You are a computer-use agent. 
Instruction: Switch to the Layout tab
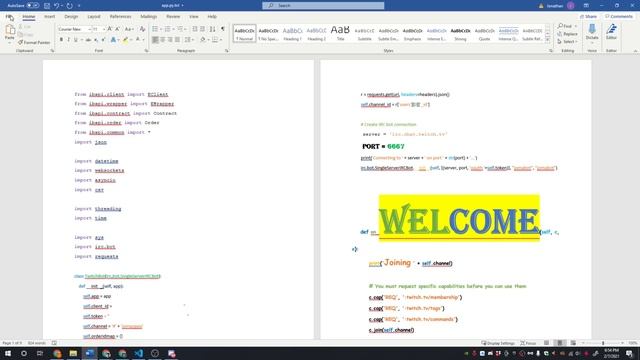tap(94, 17)
